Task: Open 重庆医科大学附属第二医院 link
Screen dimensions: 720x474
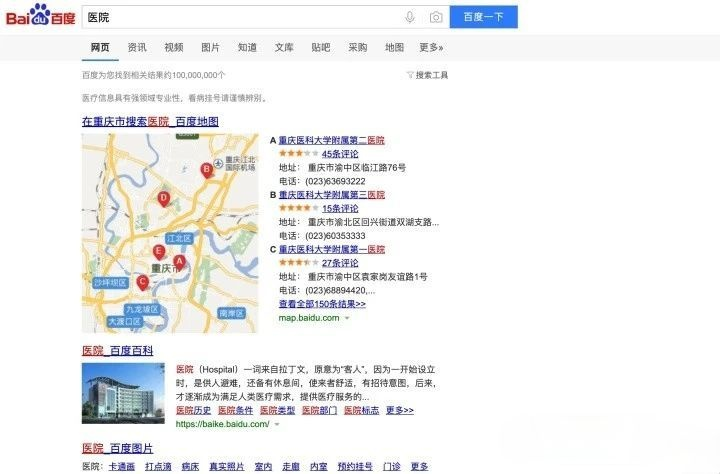Action: point(332,140)
